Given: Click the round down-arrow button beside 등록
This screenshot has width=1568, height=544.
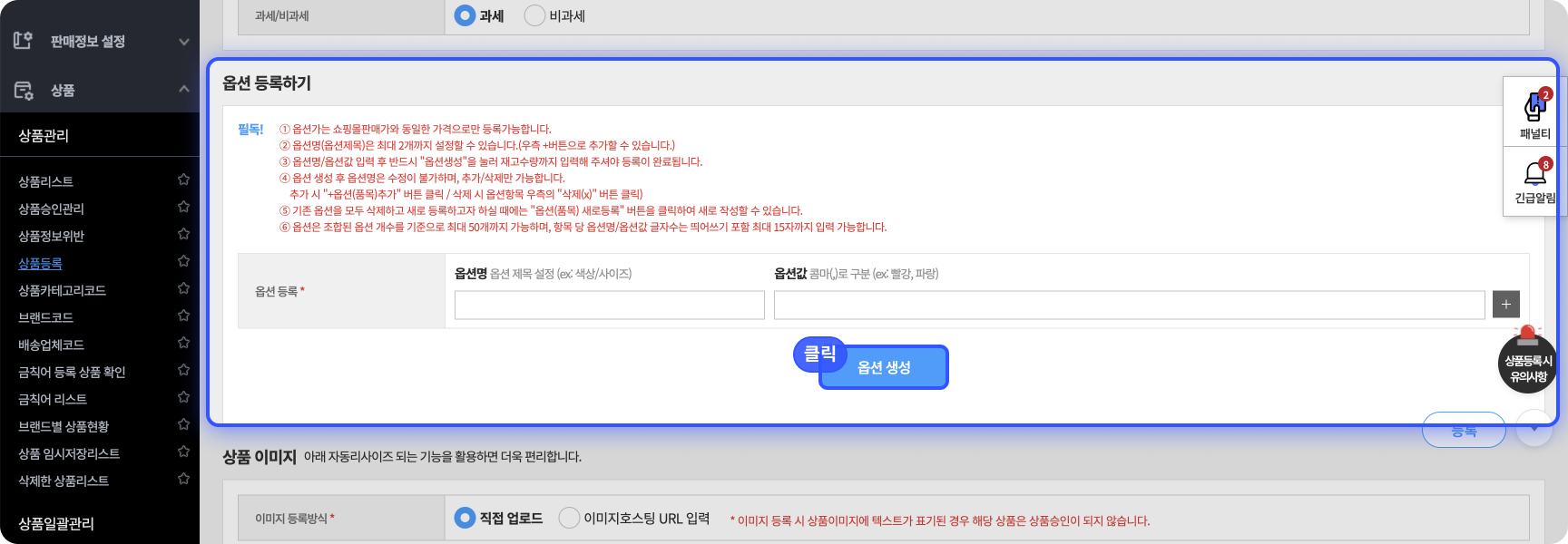Looking at the screenshot, I should (1534, 429).
